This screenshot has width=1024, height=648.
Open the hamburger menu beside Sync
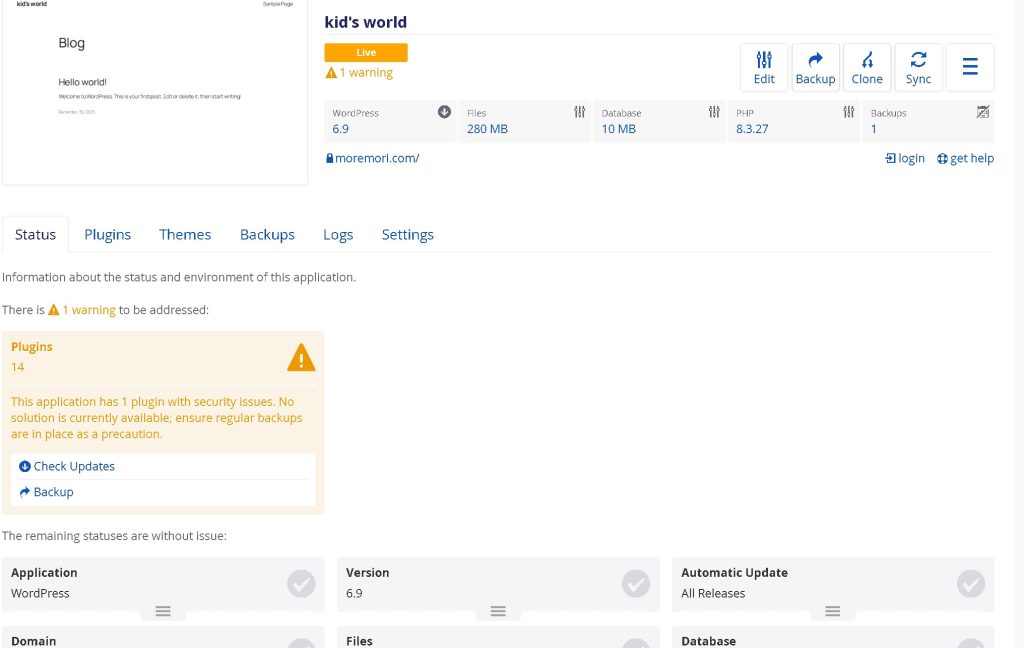click(x=970, y=67)
